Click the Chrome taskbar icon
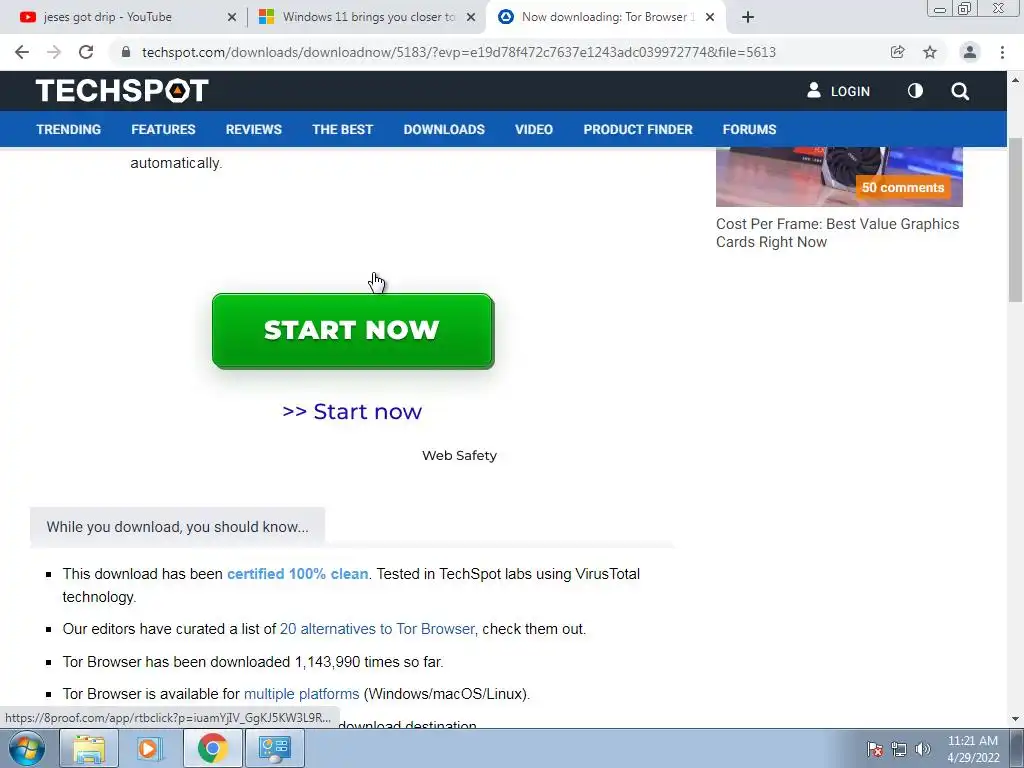 coord(213,748)
